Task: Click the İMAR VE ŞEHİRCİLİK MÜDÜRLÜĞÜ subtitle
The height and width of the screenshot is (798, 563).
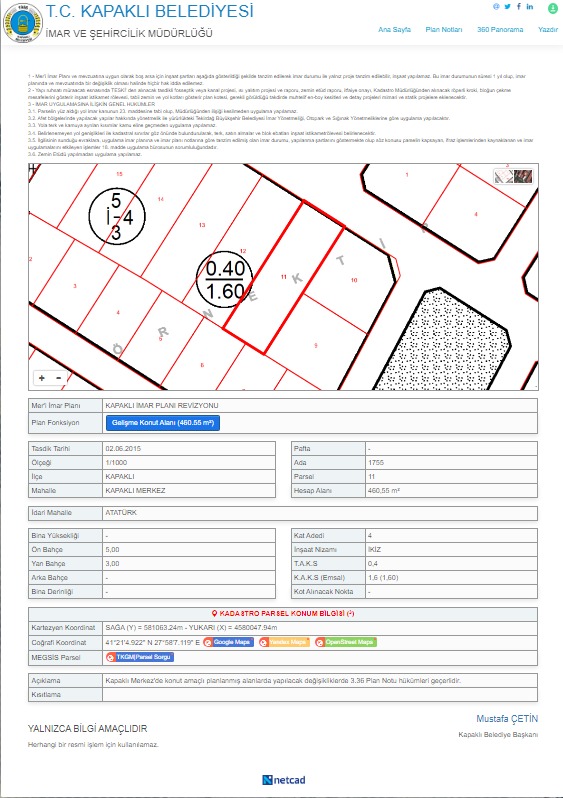Action: click(129, 33)
